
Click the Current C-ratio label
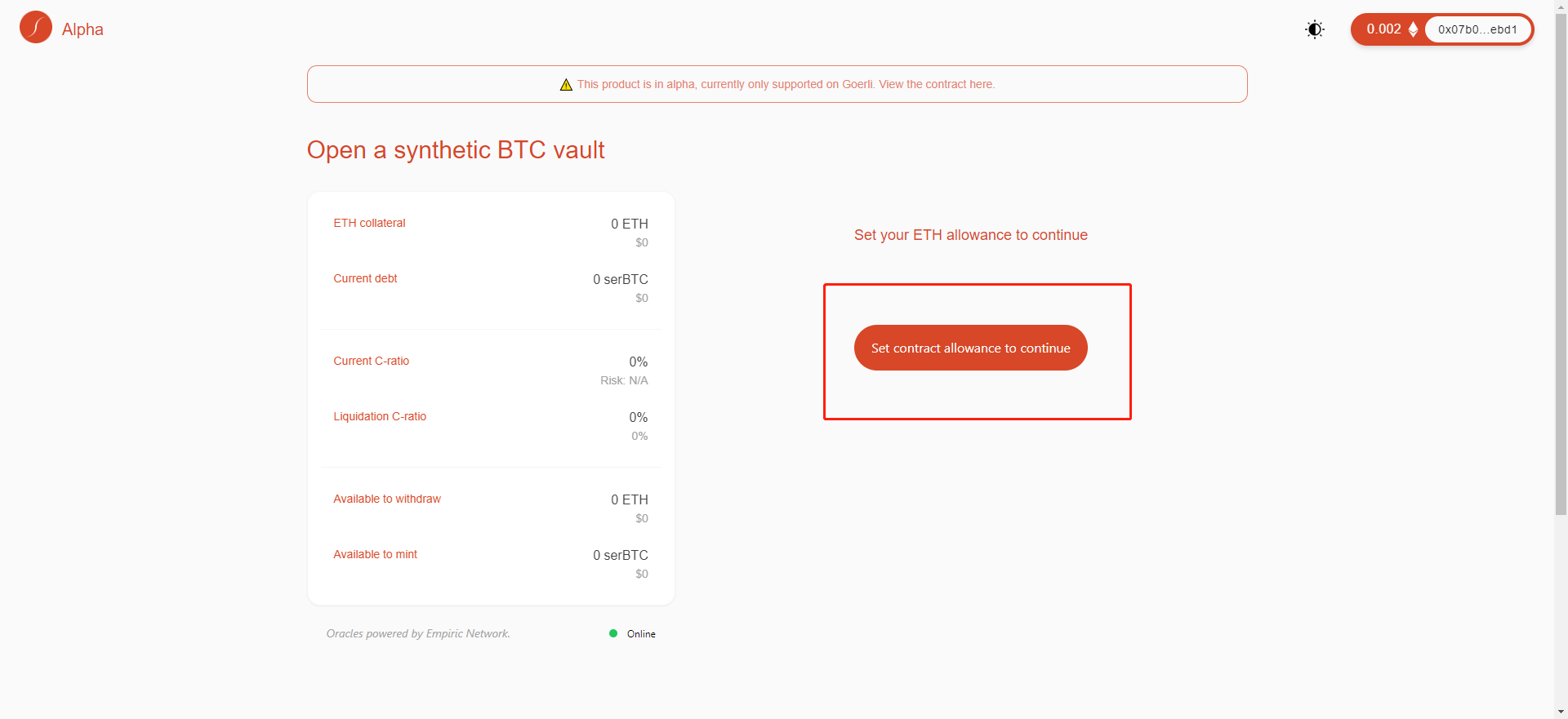(371, 361)
